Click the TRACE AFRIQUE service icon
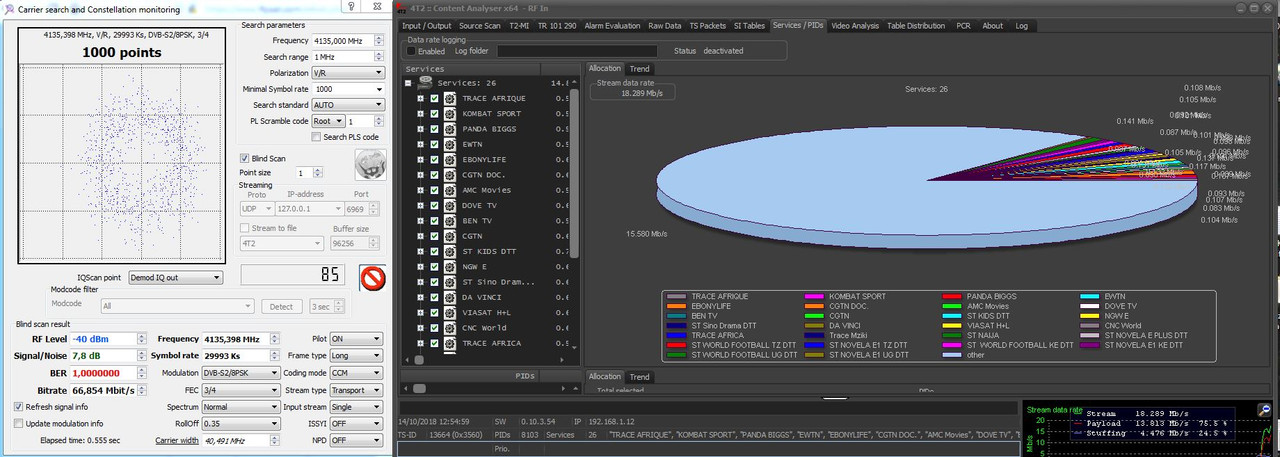 [x=450, y=98]
